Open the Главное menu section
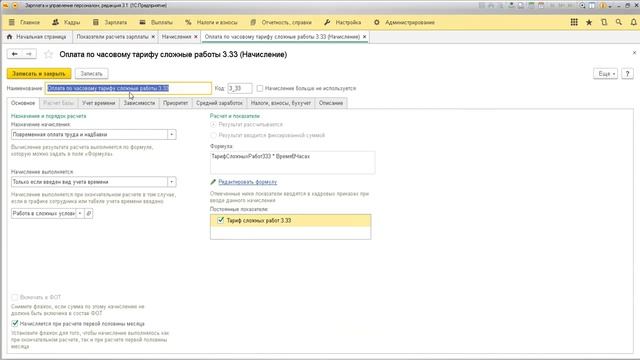The height and width of the screenshot is (360, 640). (x=30, y=22)
